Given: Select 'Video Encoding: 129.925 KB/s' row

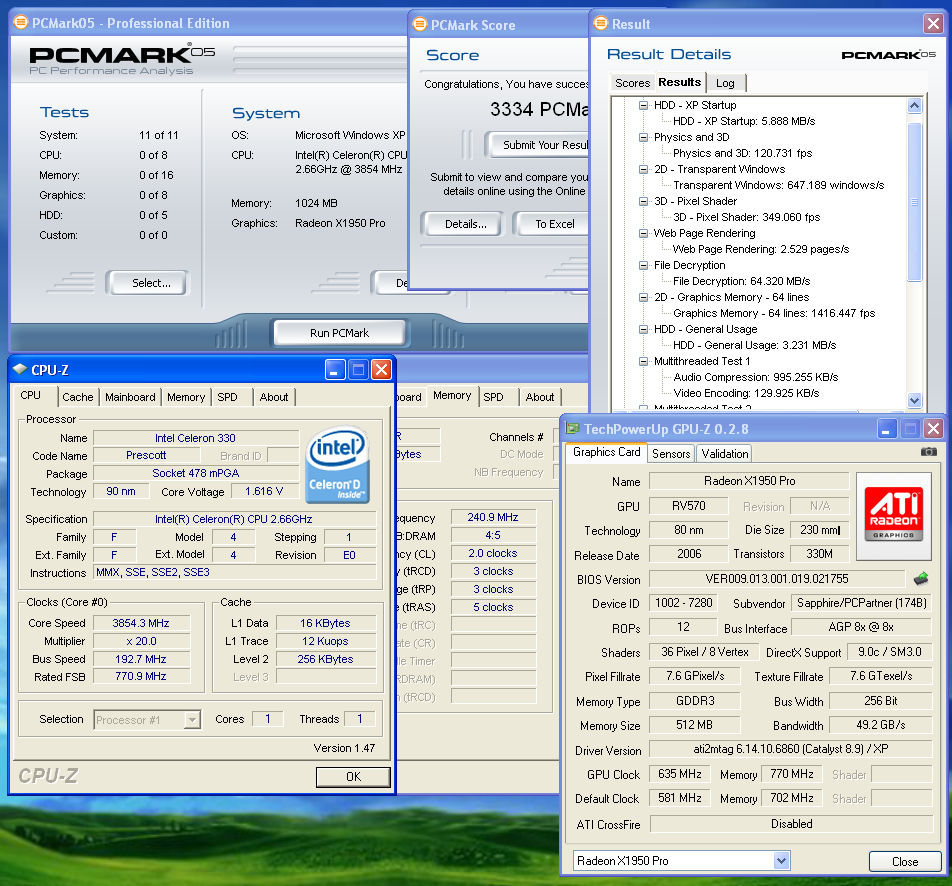Looking at the screenshot, I should 746,394.
